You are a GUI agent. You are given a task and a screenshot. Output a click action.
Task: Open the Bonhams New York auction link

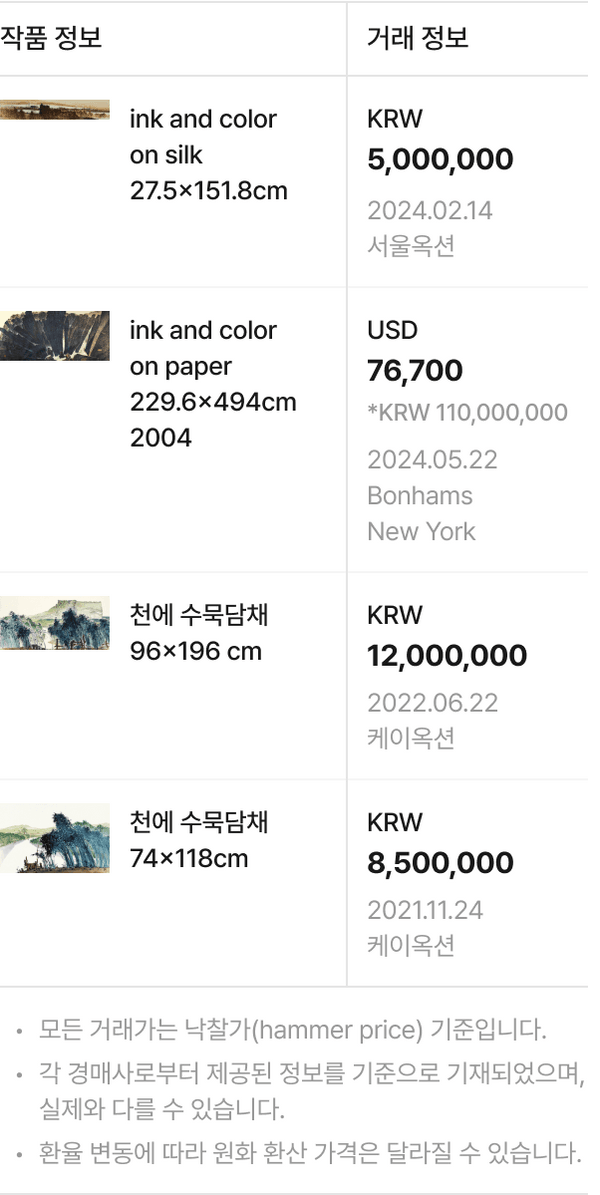point(420,513)
